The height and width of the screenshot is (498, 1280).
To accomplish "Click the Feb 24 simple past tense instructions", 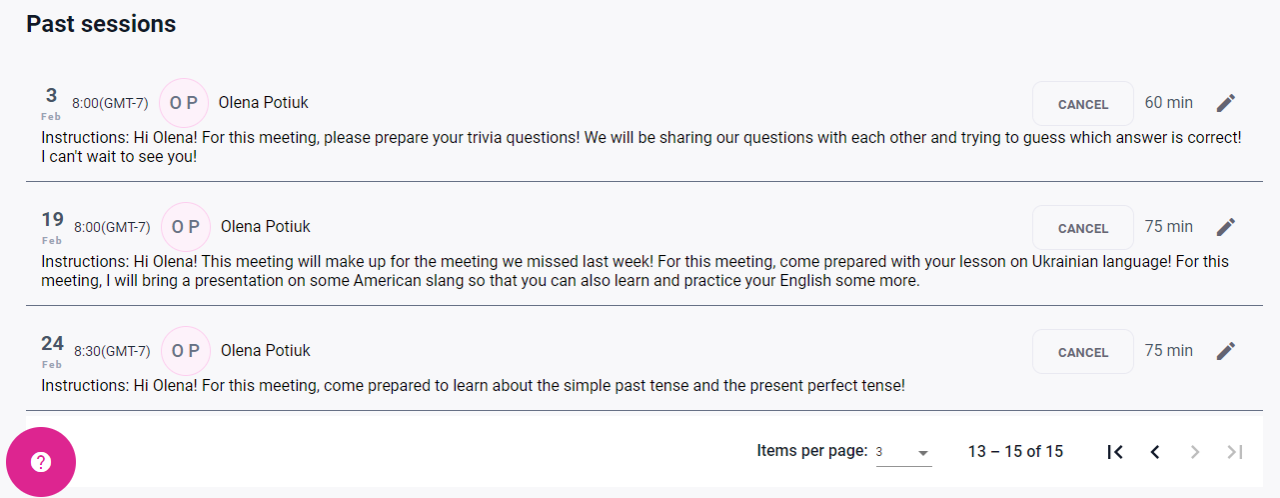I will (x=473, y=385).
